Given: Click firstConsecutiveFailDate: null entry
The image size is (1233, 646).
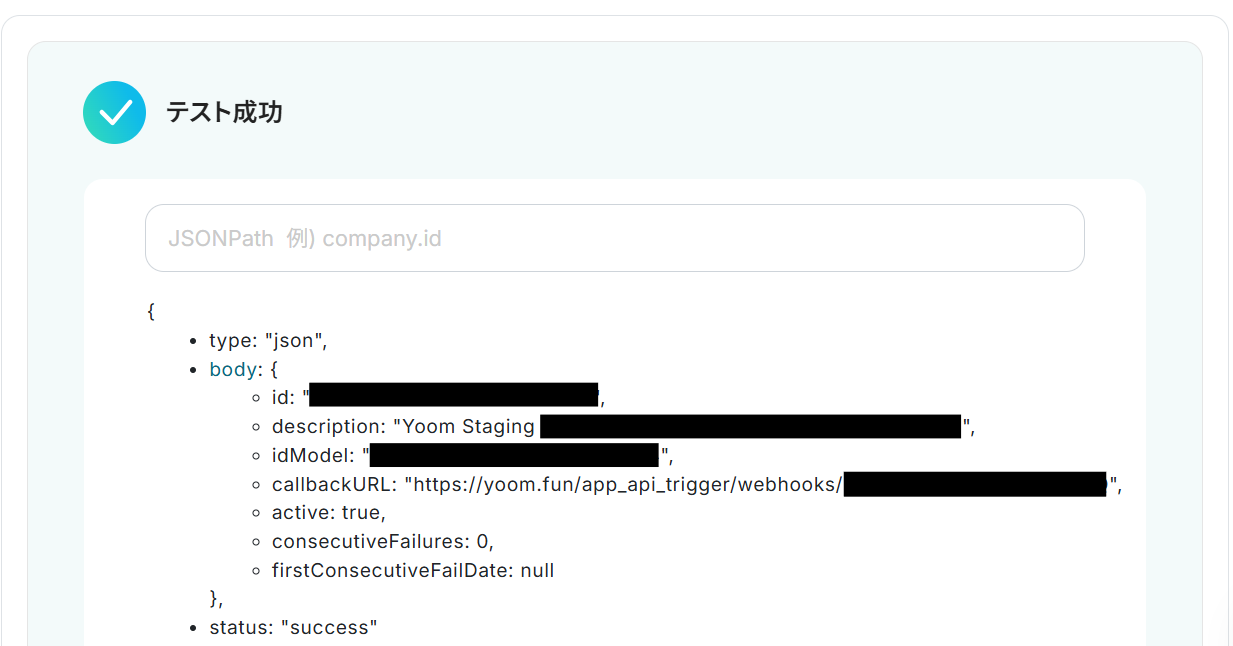Looking at the screenshot, I should tap(412, 571).
